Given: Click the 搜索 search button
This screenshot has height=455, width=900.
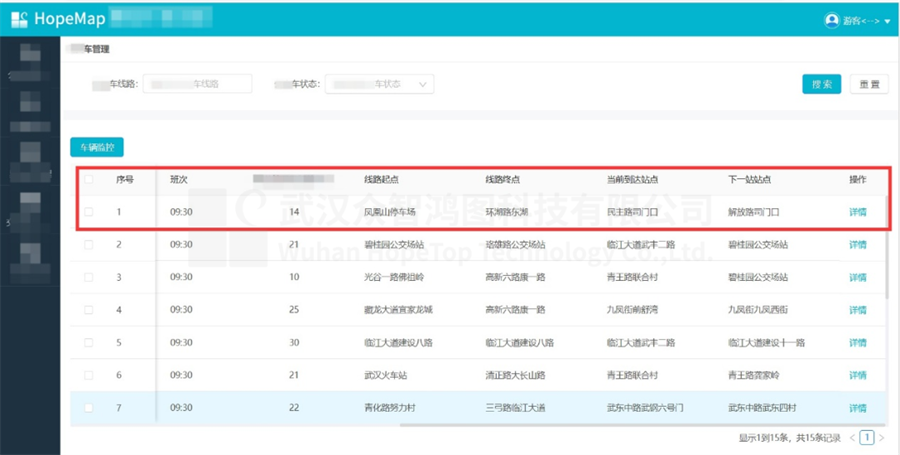Looking at the screenshot, I should pos(821,84).
